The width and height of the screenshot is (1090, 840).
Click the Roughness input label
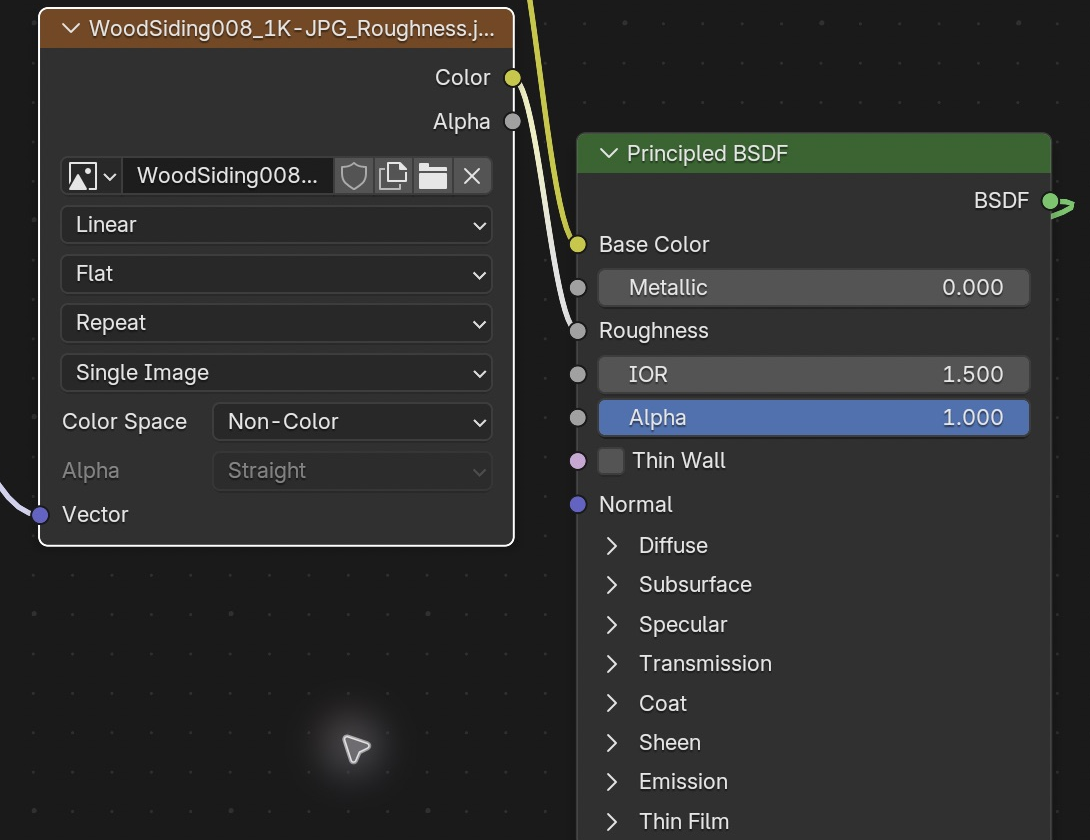(653, 331)
